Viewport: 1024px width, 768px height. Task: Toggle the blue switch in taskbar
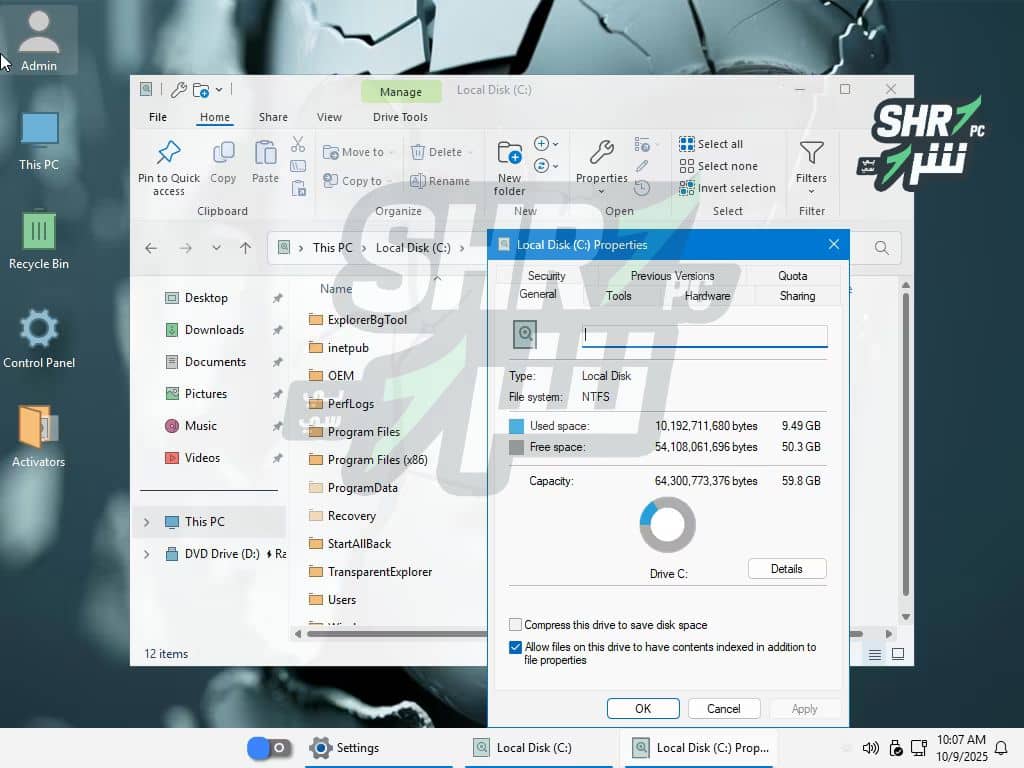[x=268, y=748]
